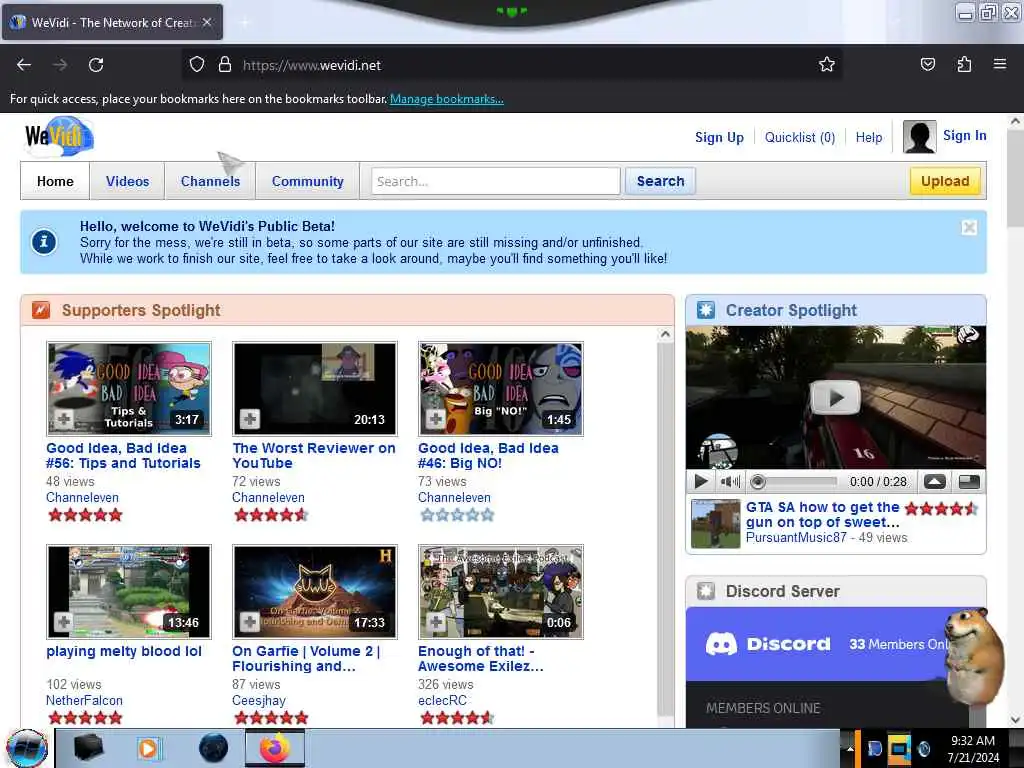The width and height of the screenshot is (1024, 768).
Task: Open Good Idea, Bad Idea #56 video title
Action: point(123,455)
